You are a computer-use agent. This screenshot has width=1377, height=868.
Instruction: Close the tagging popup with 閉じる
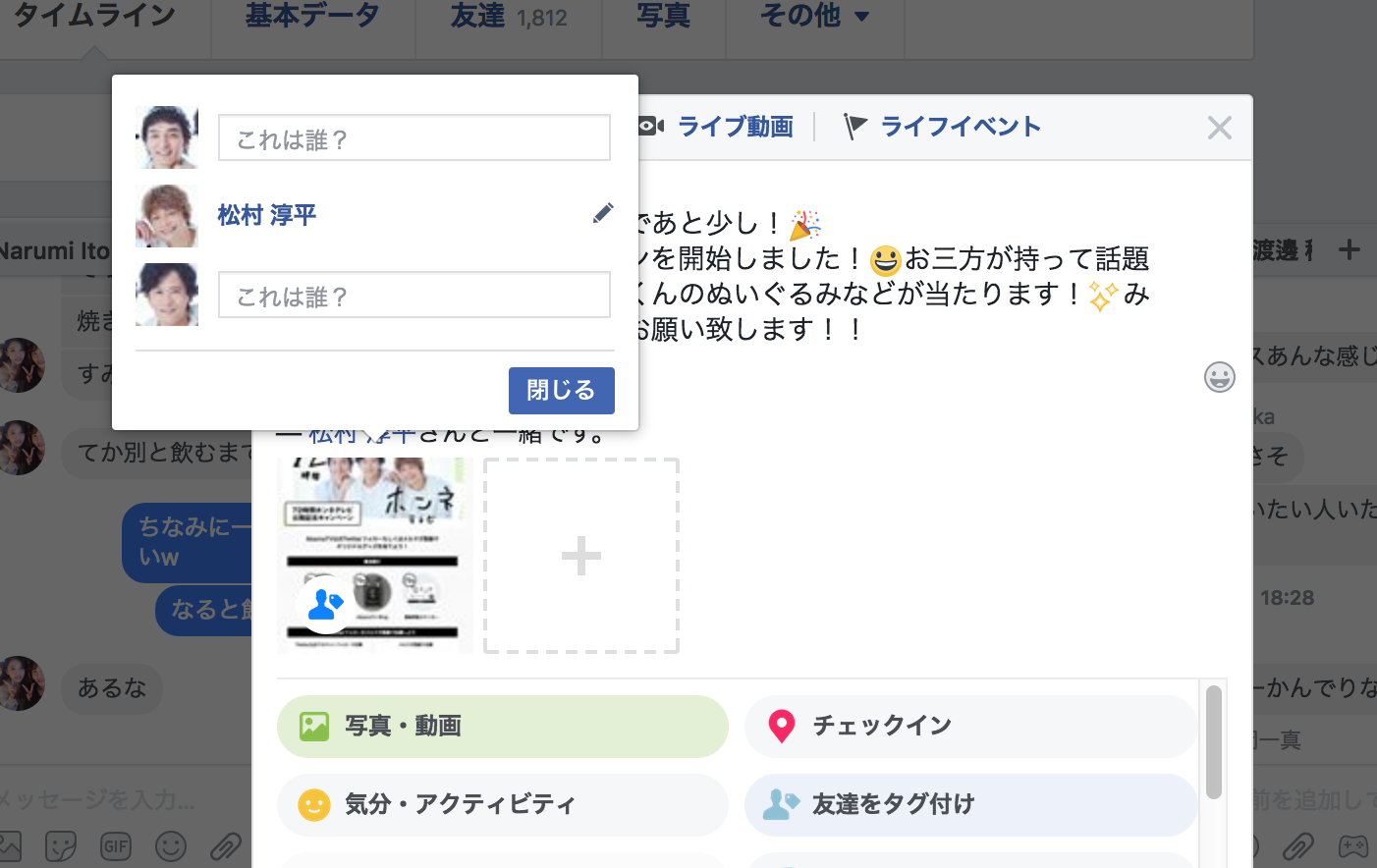pos(561,391)
